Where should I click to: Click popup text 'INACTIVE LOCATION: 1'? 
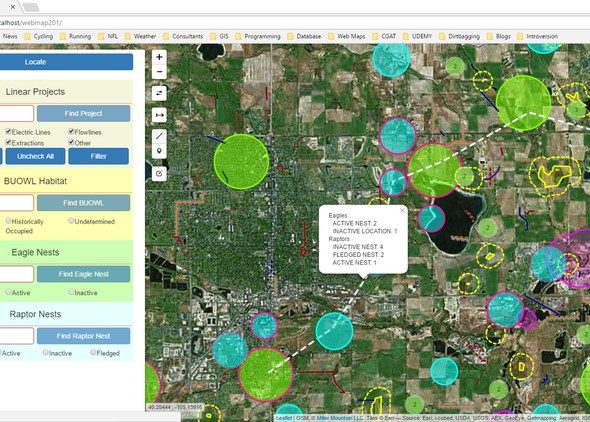pos(365,231)
